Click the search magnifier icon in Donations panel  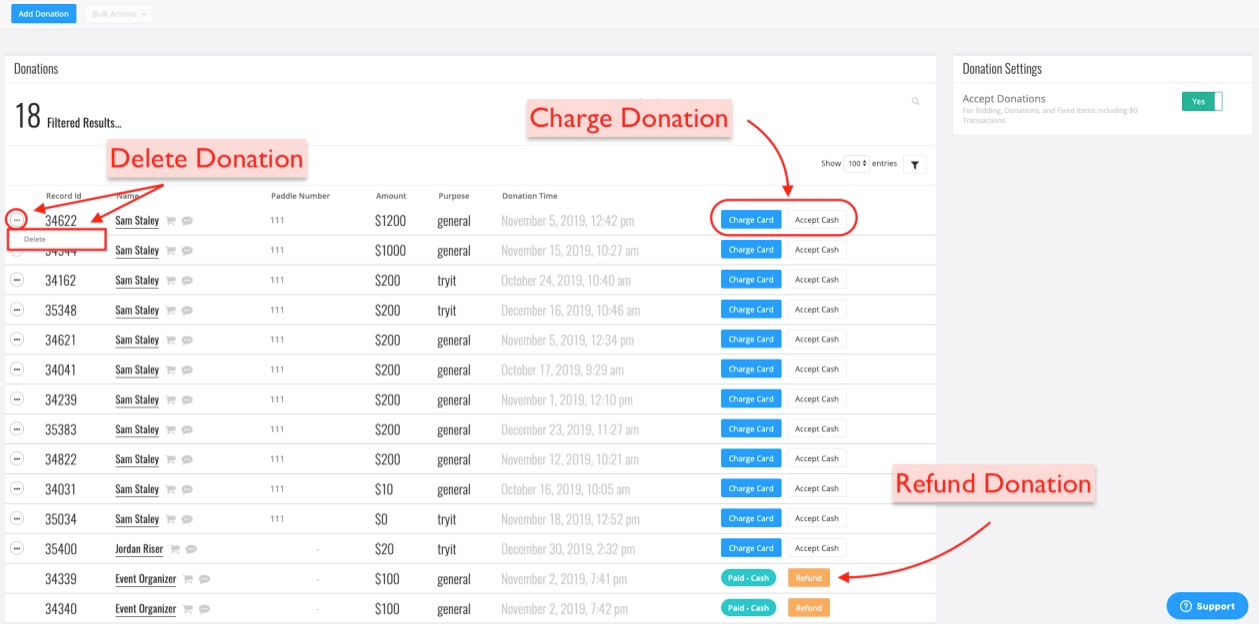coord(915,101)
